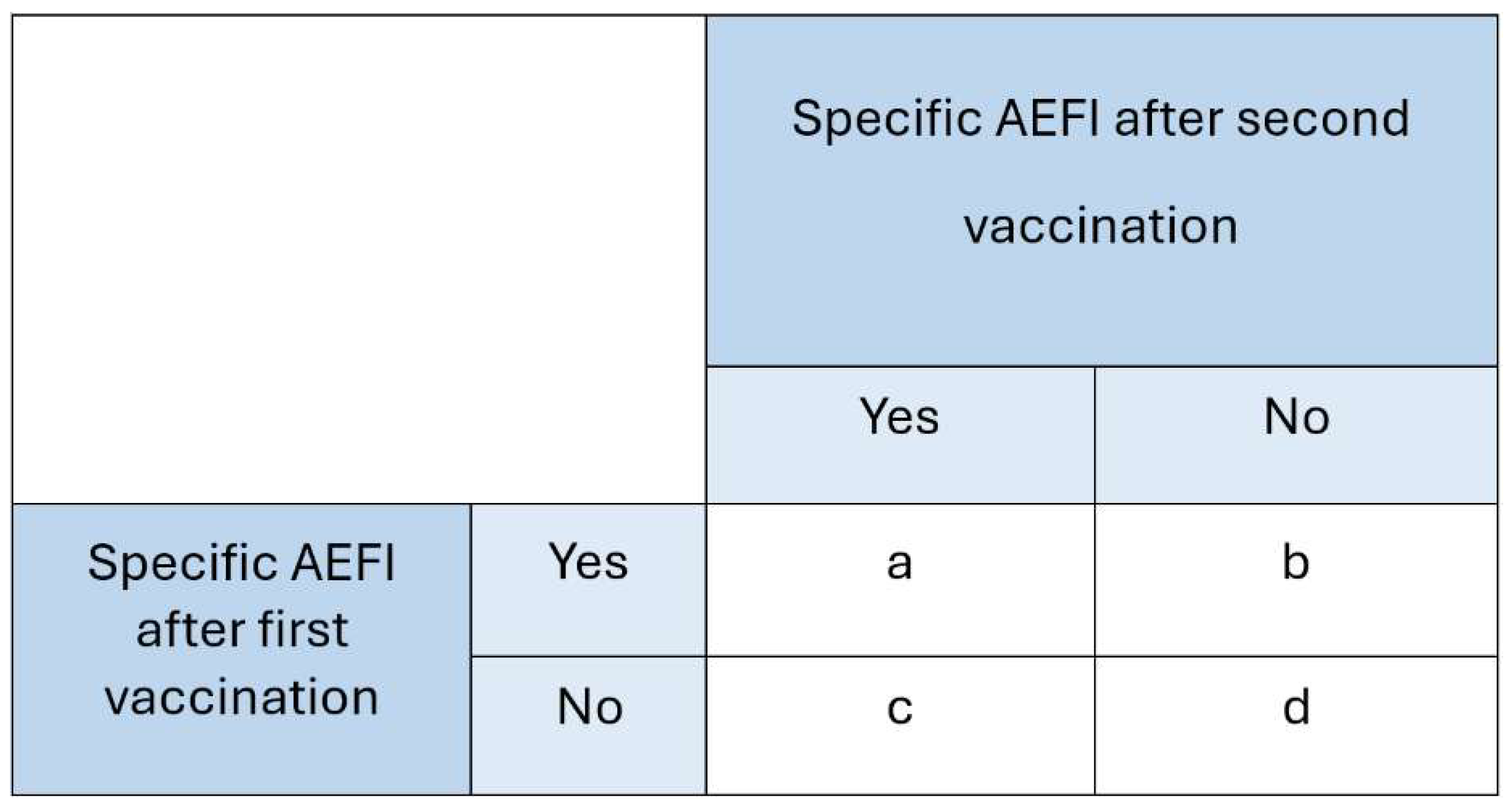Click the table cell labeled "a"
This screenshot has width=1512, height=807.
(899, 580)
